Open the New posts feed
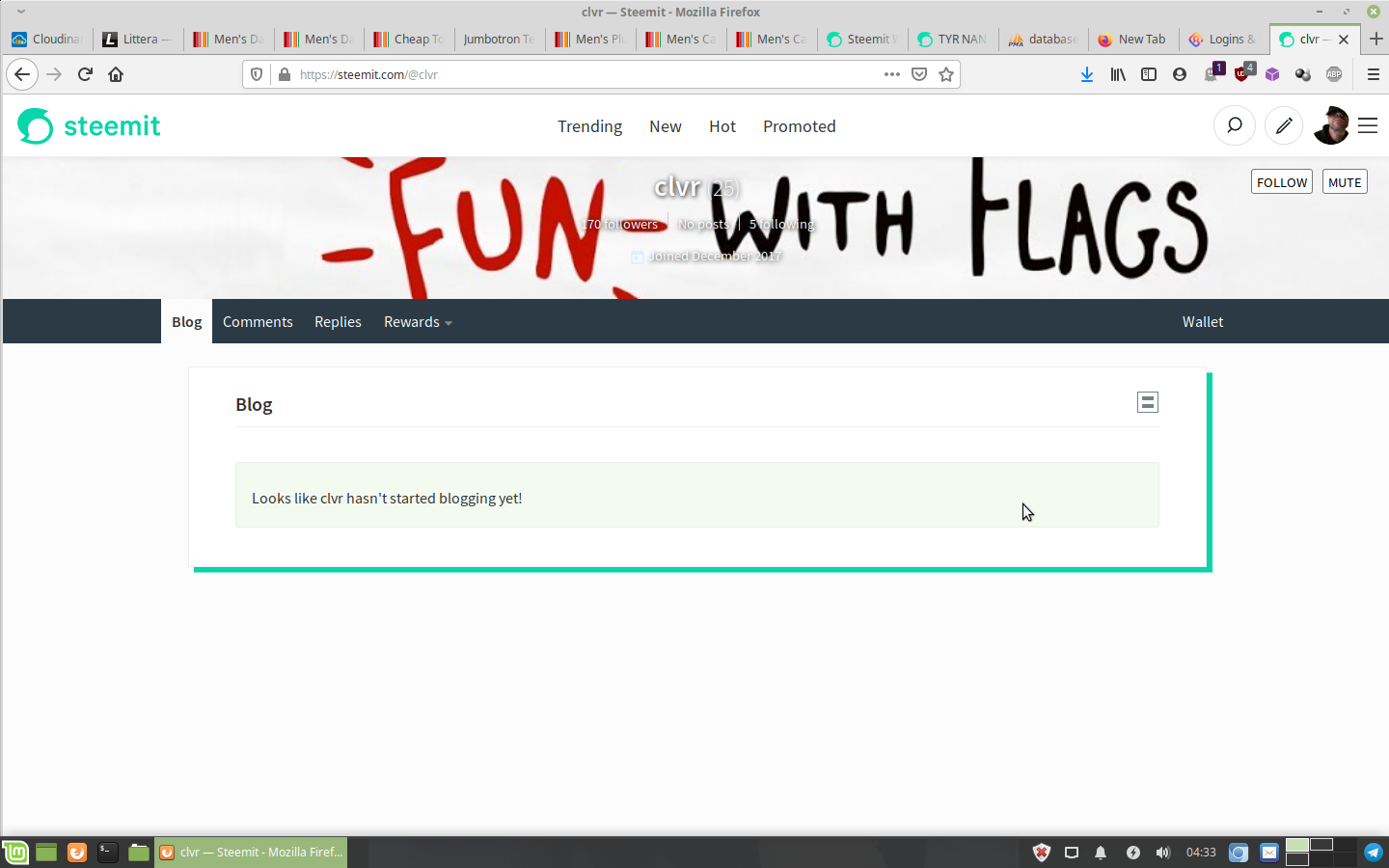Image resolution: width=1389 pixels, height=868 pixels. pos(665,126)
